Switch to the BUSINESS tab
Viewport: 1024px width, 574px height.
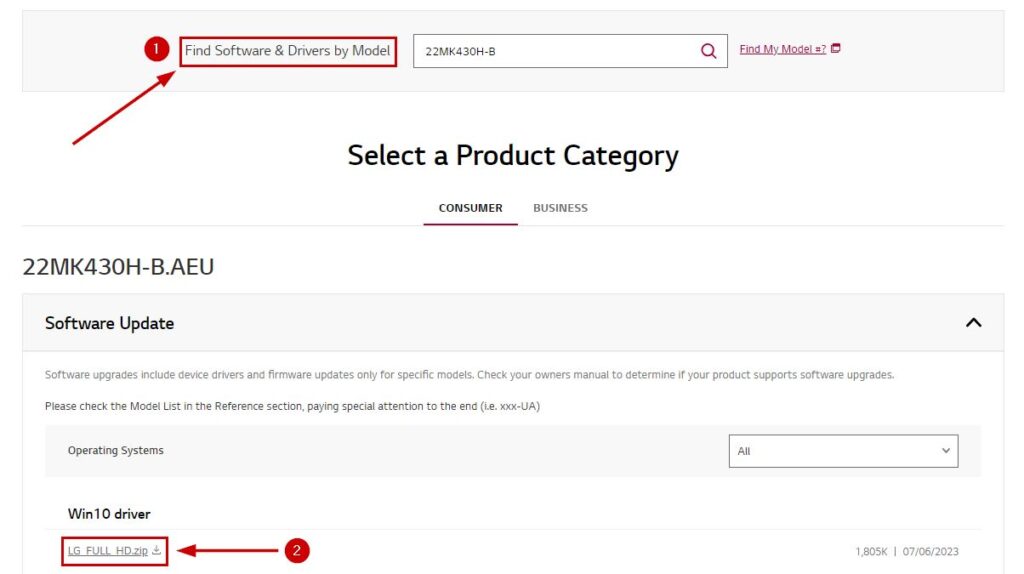click(560, 208)
